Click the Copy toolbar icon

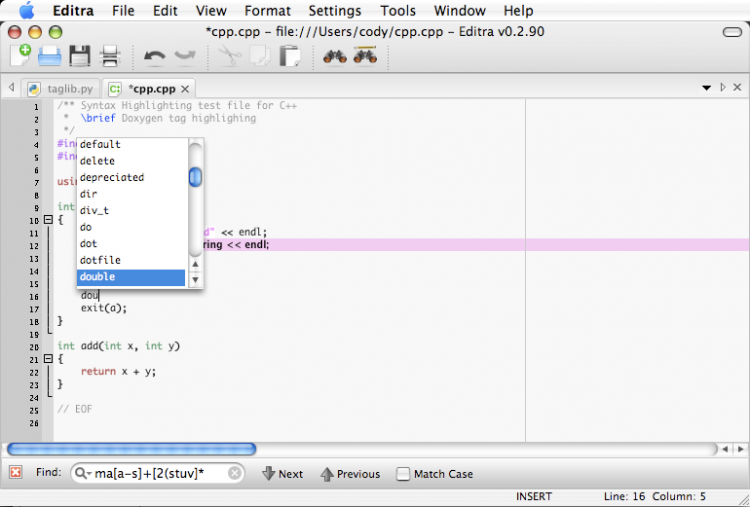point(260,56)
